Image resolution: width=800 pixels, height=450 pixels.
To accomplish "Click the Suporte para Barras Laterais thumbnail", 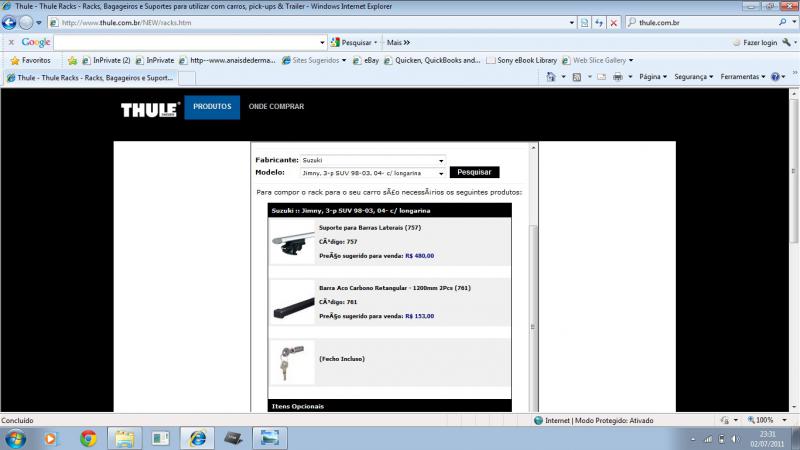I will 292,242.
